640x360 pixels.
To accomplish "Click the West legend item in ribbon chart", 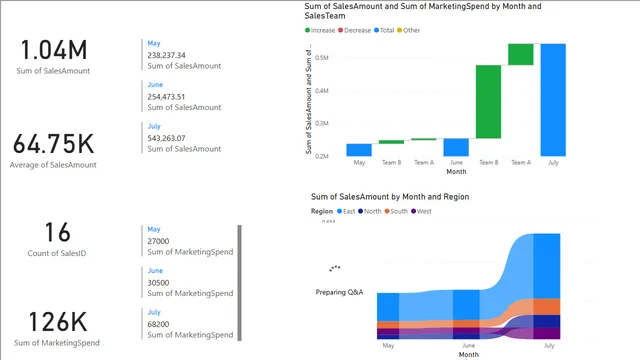I will coord(421,211).
